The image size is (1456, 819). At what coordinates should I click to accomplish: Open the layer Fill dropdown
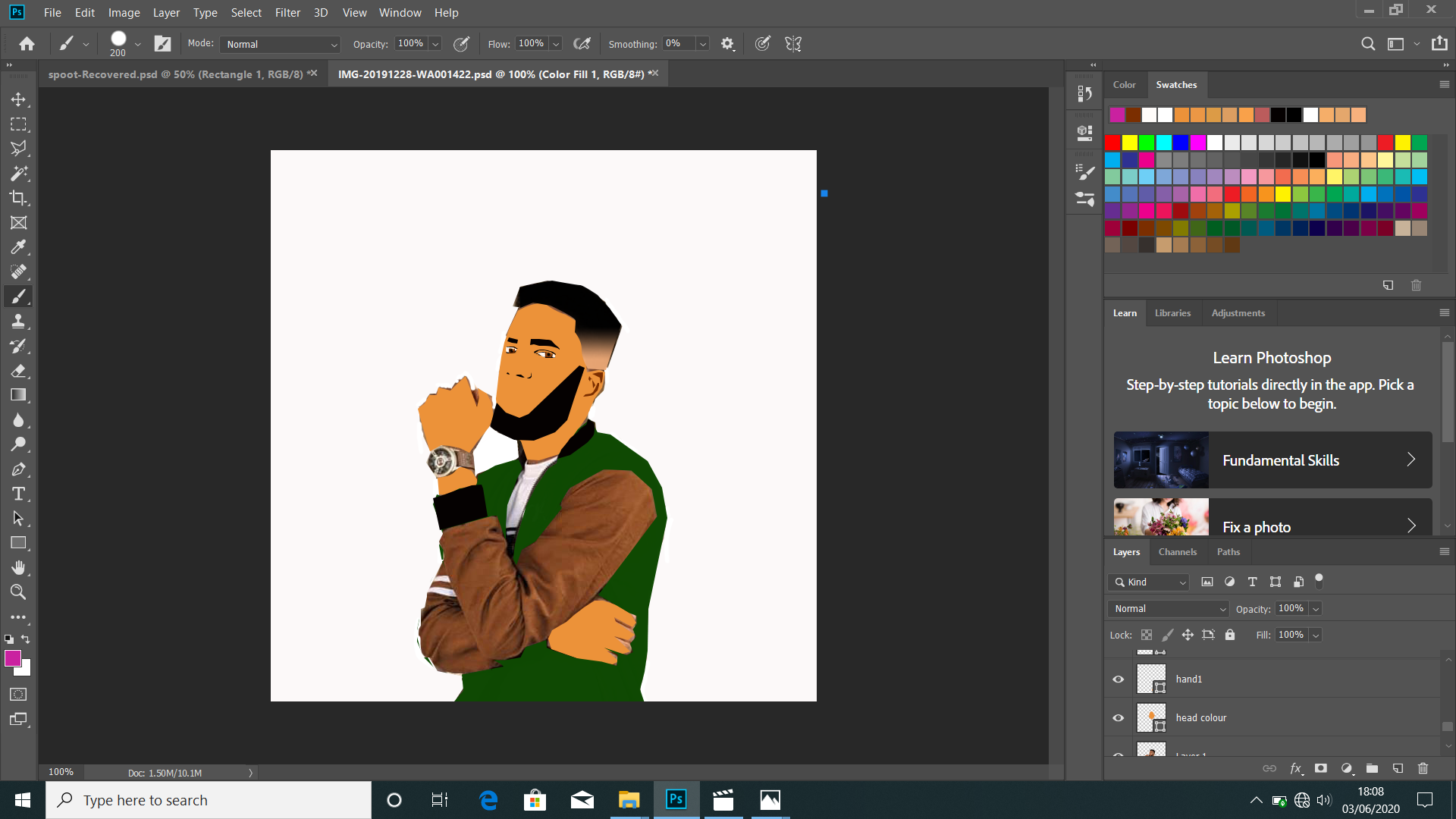tap(1316, 635)
